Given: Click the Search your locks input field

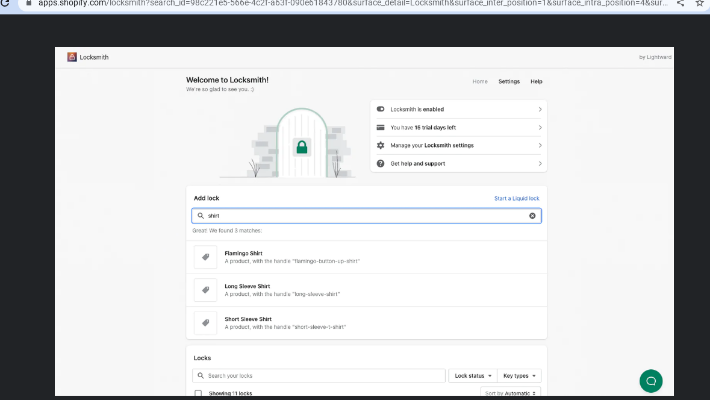Looking at the screenshot, I should coord(319,376).
